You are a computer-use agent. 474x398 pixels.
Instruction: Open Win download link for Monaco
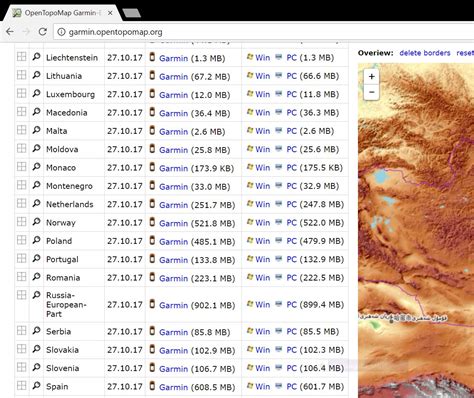262,168
